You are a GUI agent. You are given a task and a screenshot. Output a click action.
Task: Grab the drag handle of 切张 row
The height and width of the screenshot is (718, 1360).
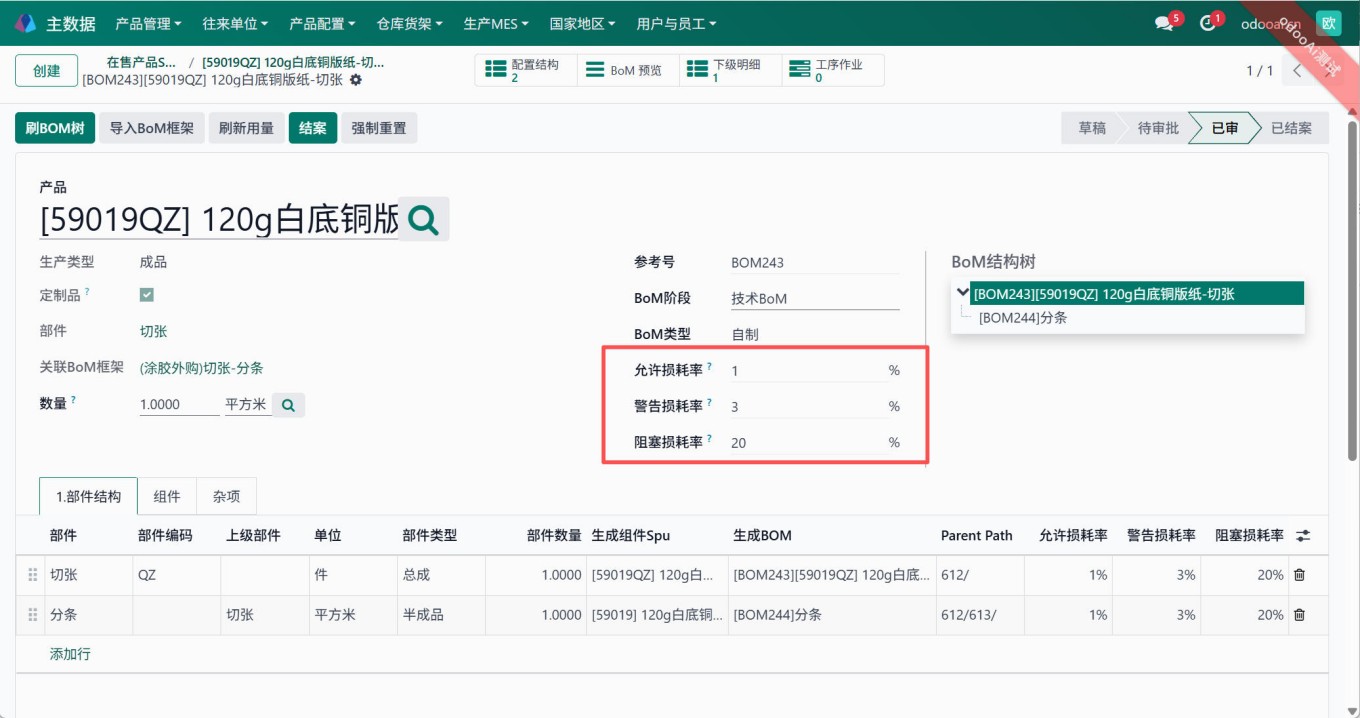pyautogui.click(x=32, y=575)
